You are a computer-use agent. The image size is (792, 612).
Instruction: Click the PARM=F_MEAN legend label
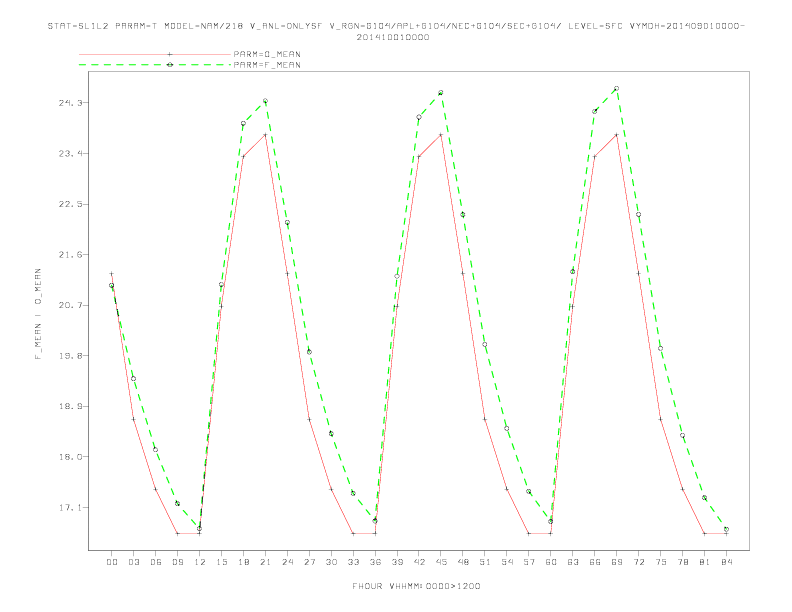pos(267,65)
